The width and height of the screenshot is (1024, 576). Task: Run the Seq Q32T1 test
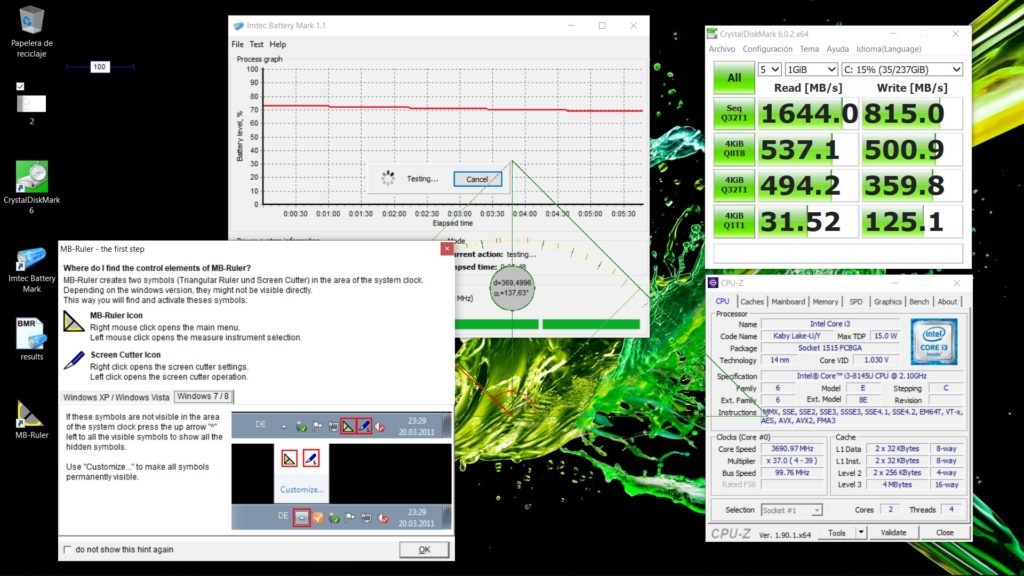click(x=734, y=113)
